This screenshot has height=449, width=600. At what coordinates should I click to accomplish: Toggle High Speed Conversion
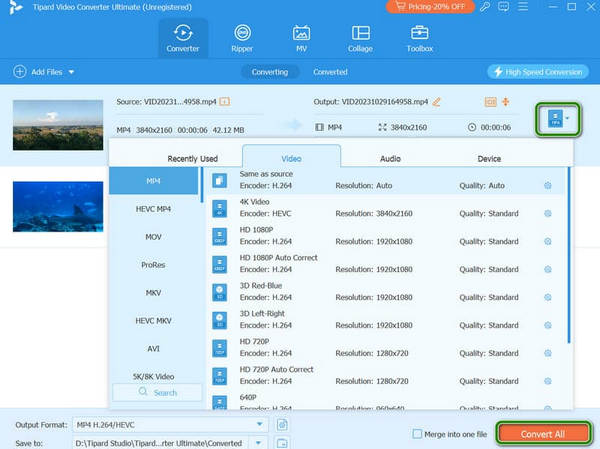click(x=538, y=72)
